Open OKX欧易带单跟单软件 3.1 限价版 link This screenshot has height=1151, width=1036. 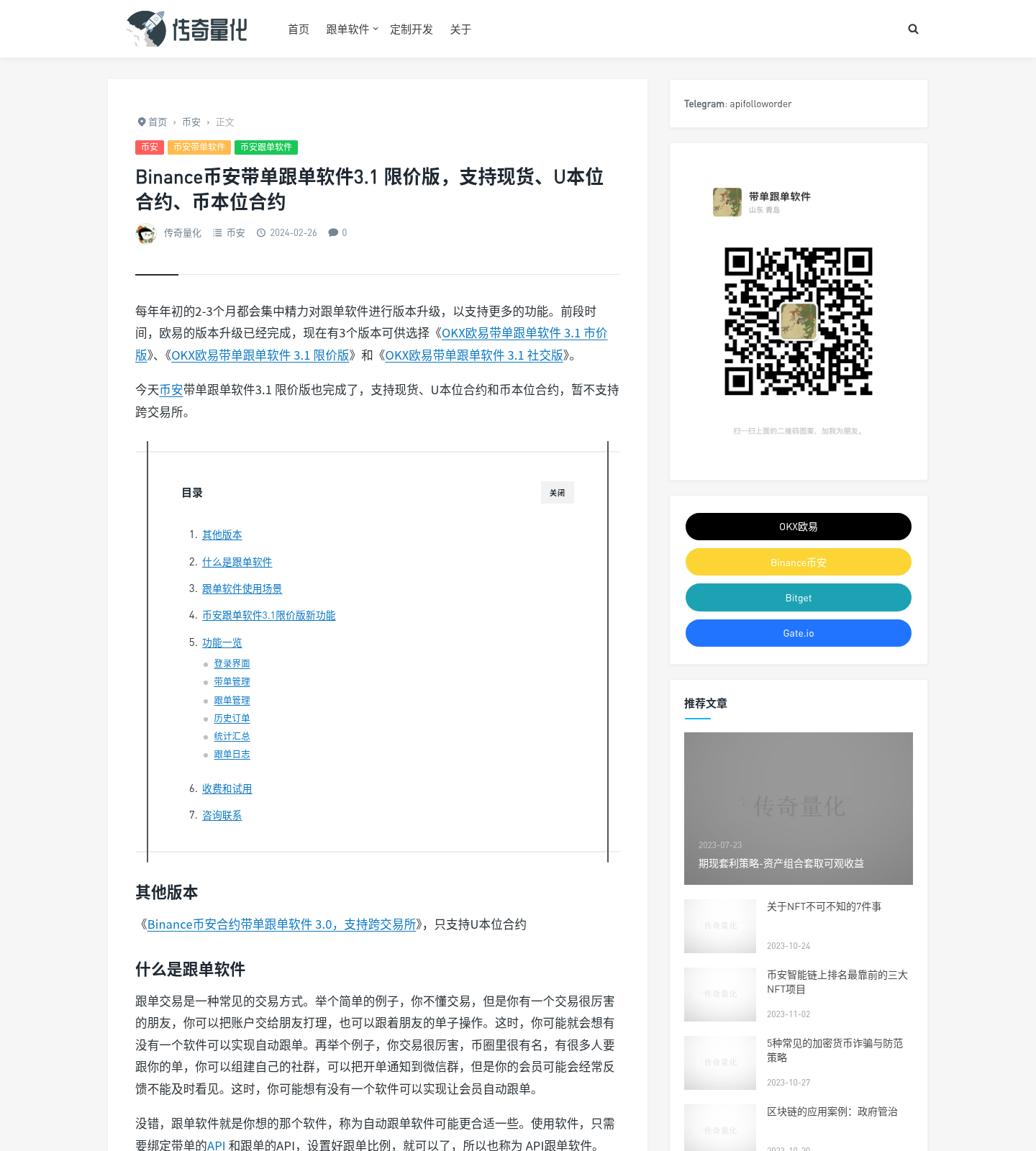tap(260, 355)
